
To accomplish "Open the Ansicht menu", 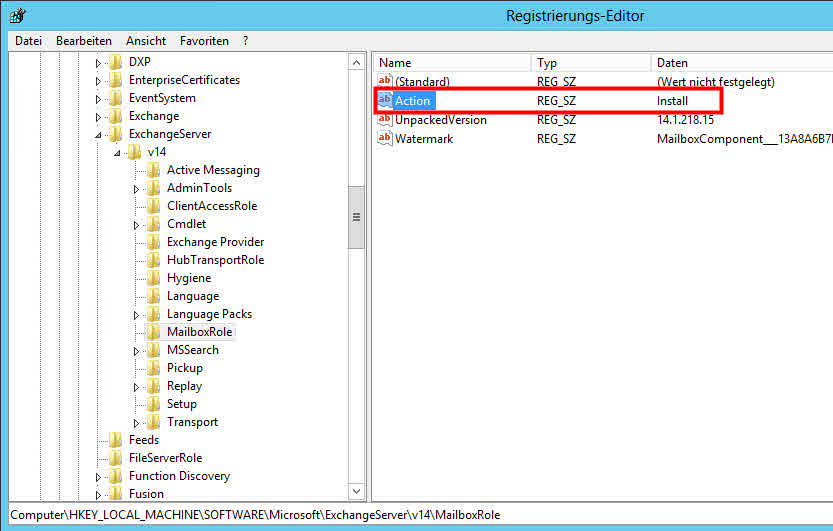I will coord(146,41).
